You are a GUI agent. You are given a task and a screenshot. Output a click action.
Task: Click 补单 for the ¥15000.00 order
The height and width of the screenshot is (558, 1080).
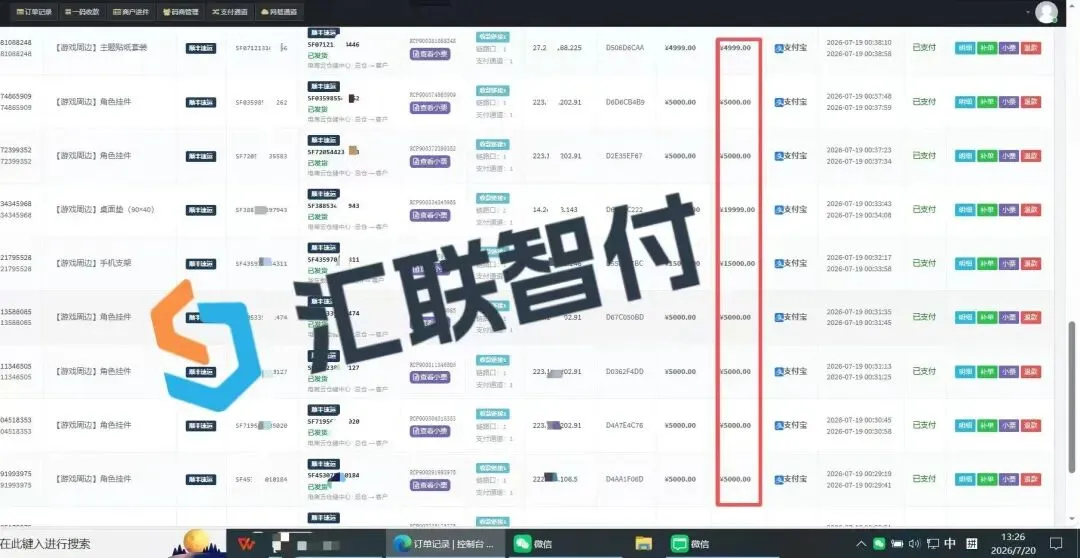(x=987, y=263)
